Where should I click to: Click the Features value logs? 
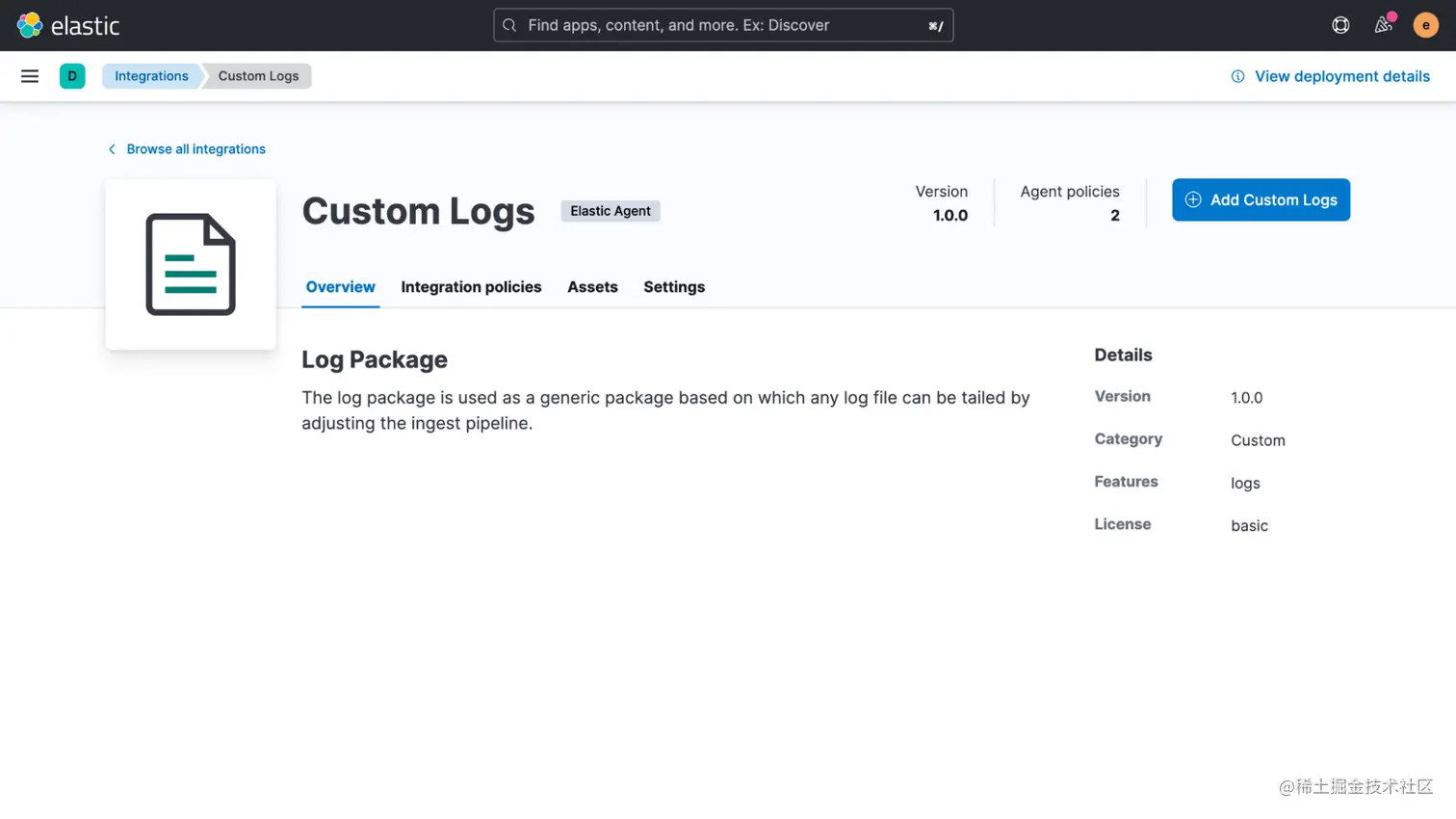[1245, 483]
